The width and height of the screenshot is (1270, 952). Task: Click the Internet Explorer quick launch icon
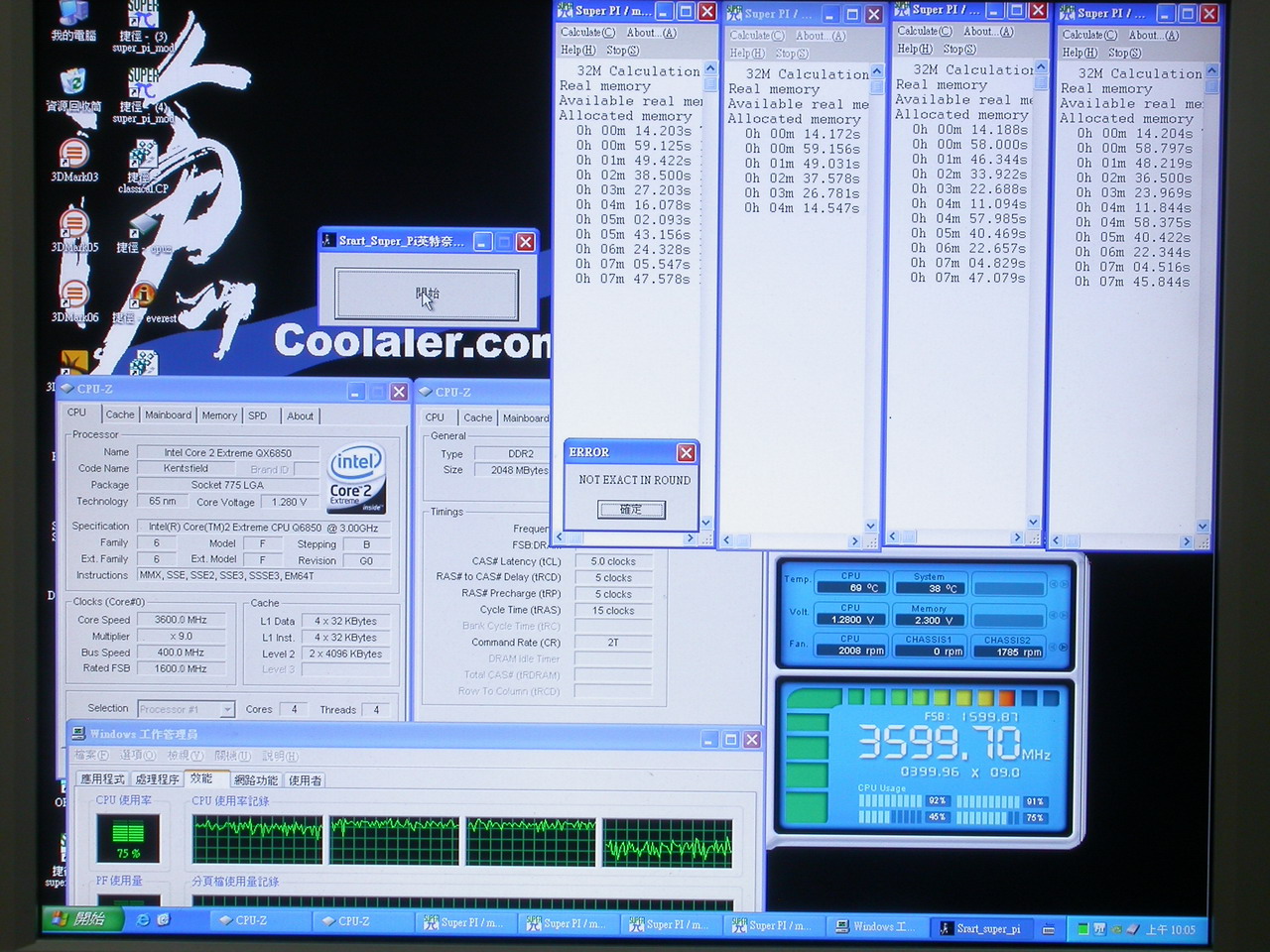coord(143,920)
